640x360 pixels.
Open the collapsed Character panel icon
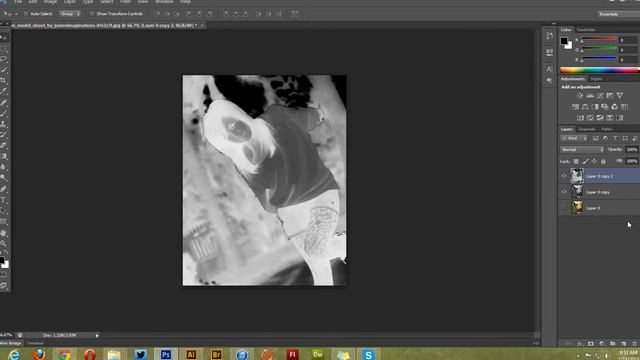549,69
